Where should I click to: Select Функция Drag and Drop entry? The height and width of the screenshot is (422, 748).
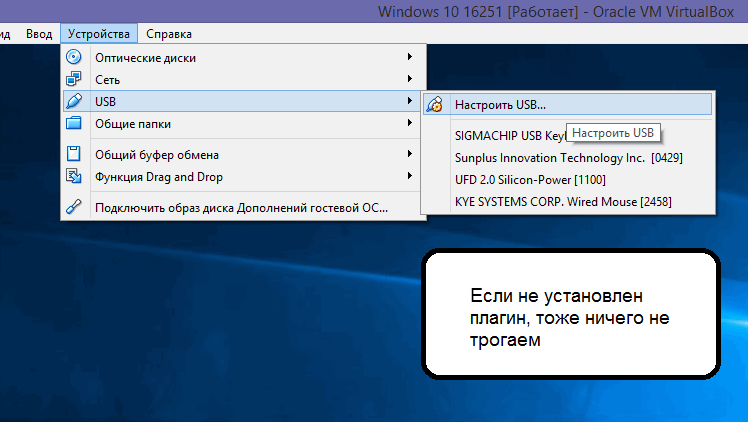tap(243, 176)
